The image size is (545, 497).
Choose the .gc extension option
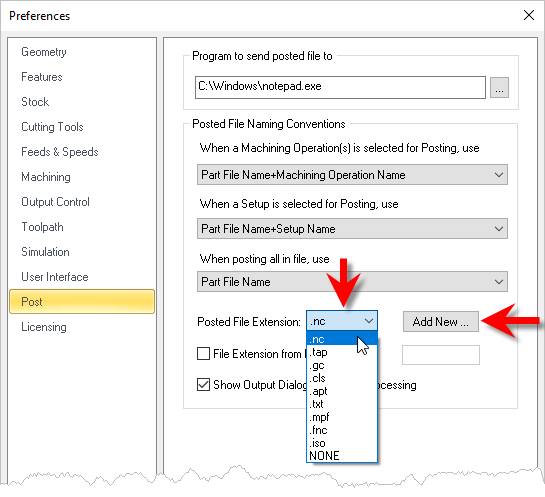[342, 365]
